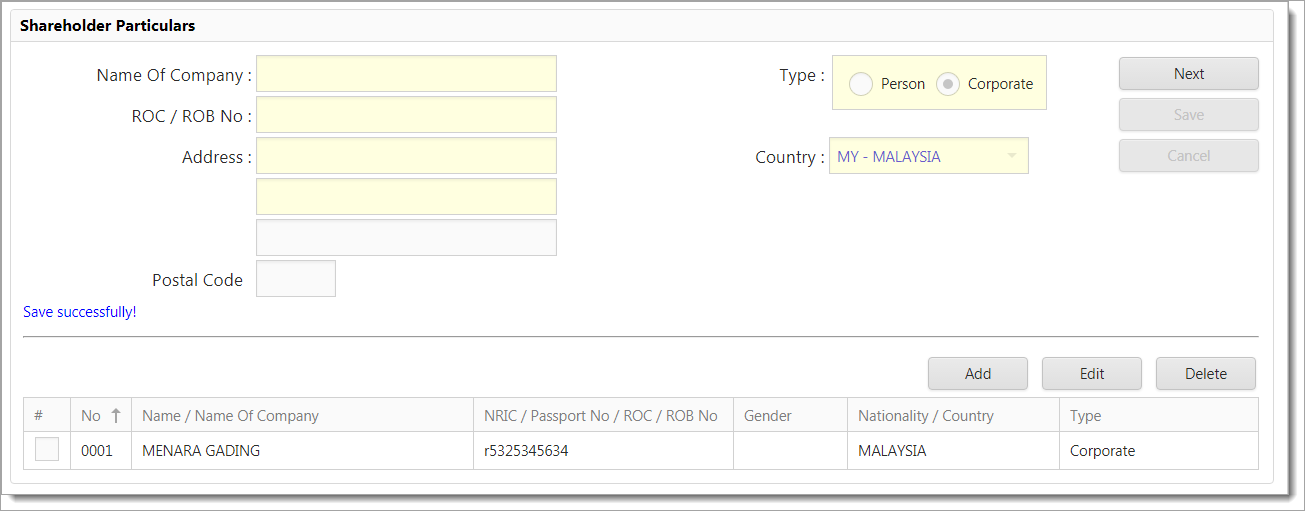Click the third Address line field

[x=406, y=238]
